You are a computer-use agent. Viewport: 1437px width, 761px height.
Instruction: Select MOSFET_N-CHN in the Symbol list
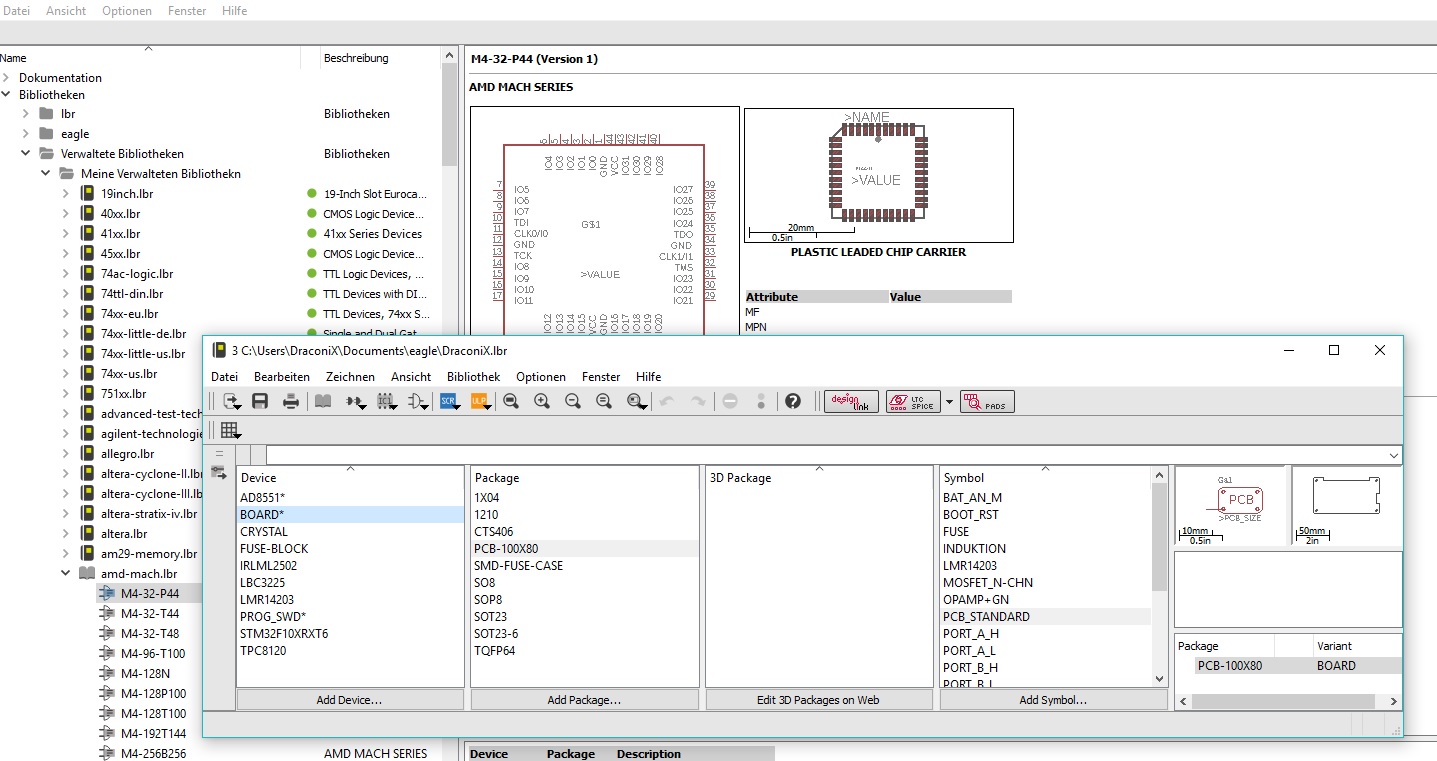coord(988,583)
